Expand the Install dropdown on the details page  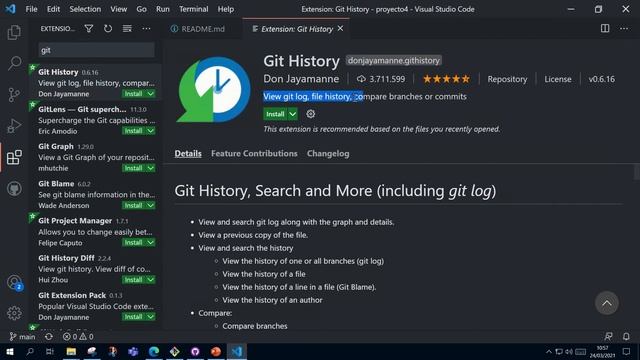pos(293,114)
